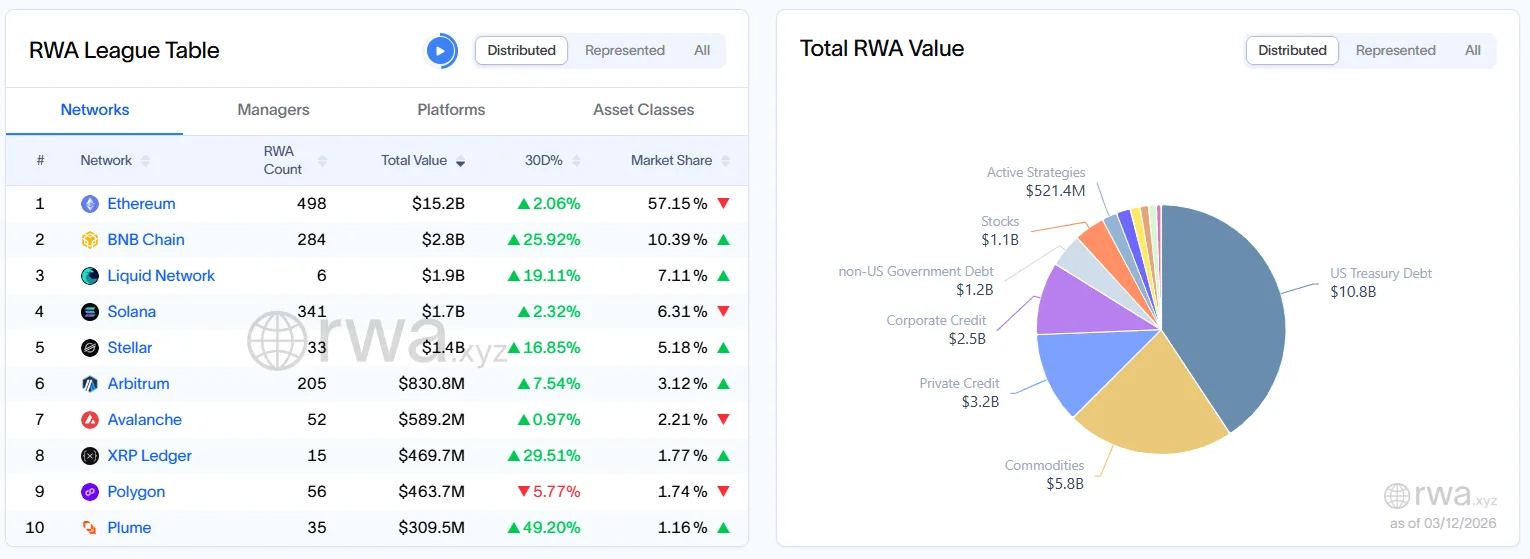Click the US Treasury Debt pie slice
This screenshot has height=559, width=1530.
[x=1230, y=310]
